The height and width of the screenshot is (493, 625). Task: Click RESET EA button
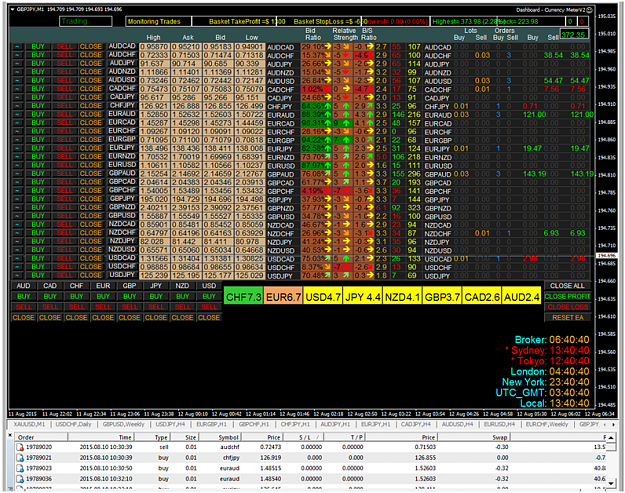pos(567,318)
